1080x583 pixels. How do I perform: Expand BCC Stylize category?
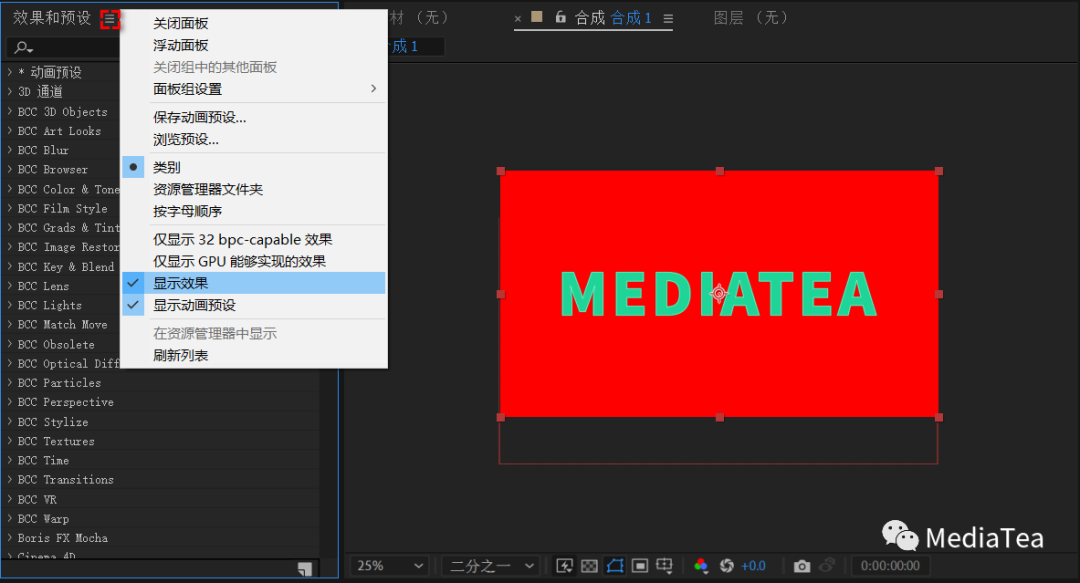coord(10,421)
